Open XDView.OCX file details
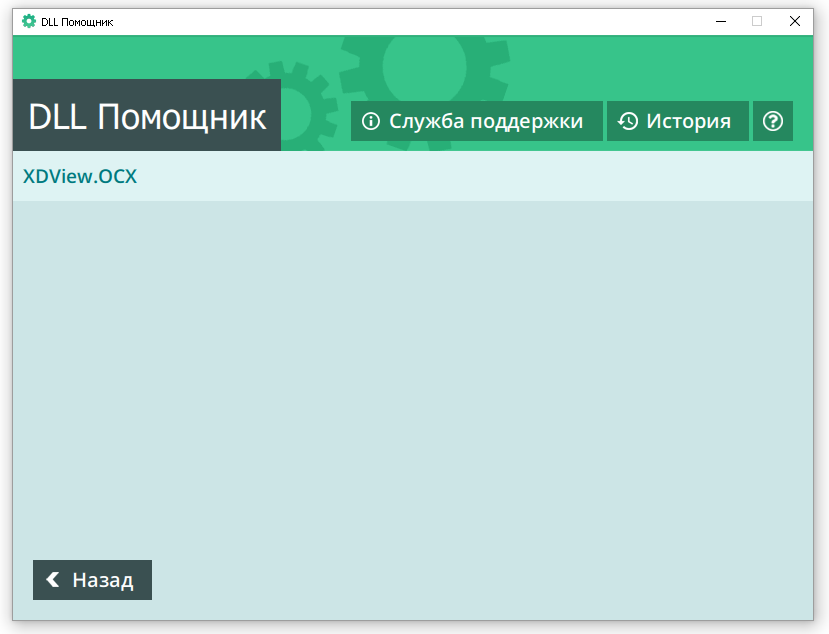 point(80,176)
